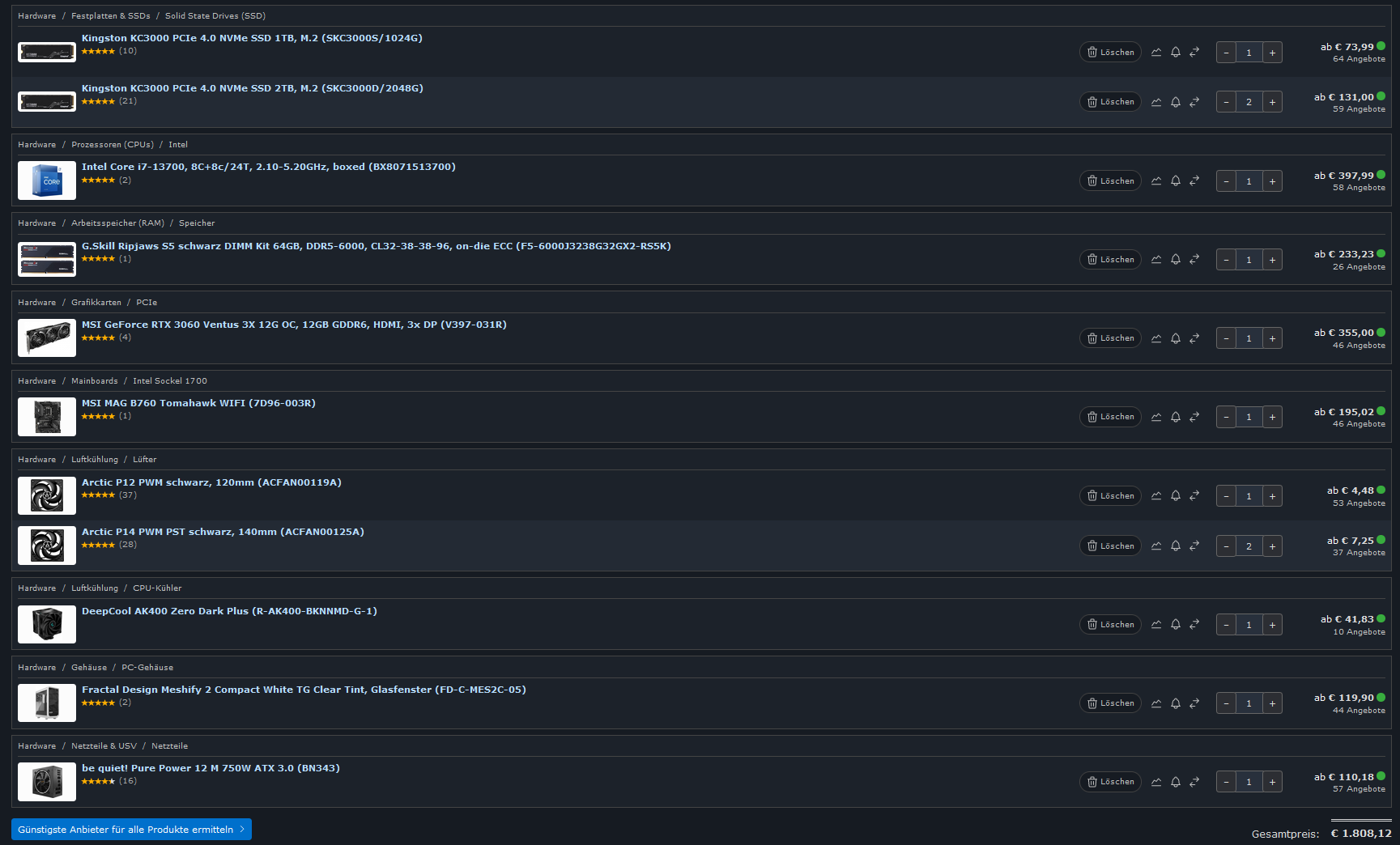
Task: Click Löschen for Fractal Design Meshify 2 case
Action: (x=1110, y=703)
